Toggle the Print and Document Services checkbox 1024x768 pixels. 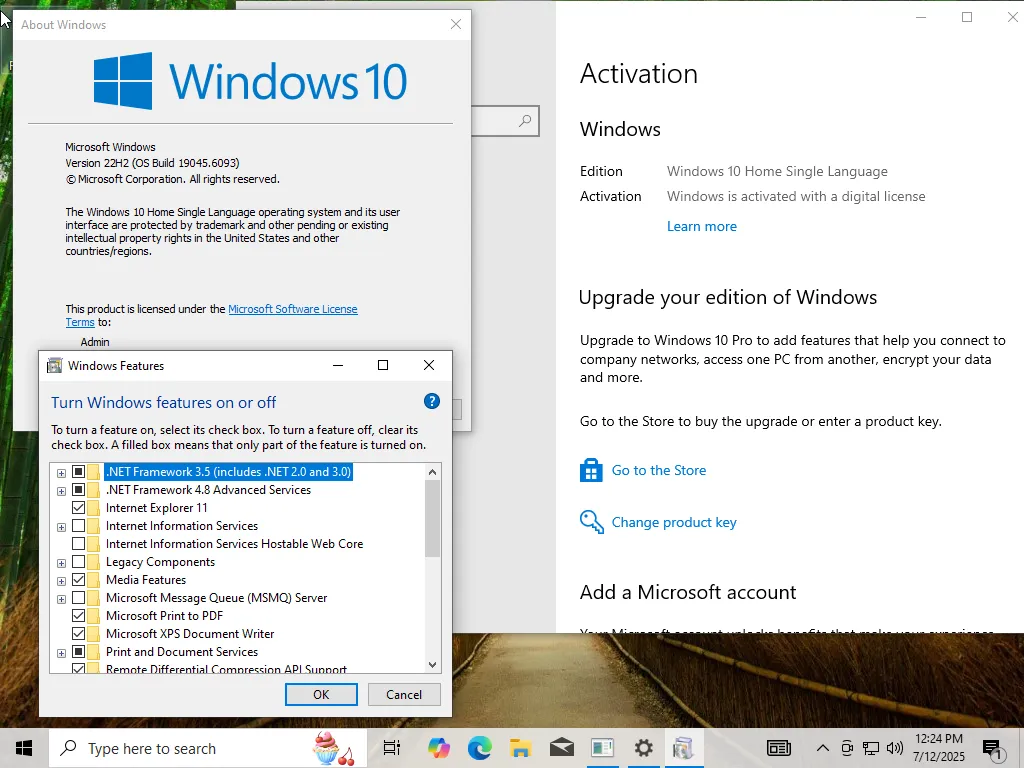[78, 652]
